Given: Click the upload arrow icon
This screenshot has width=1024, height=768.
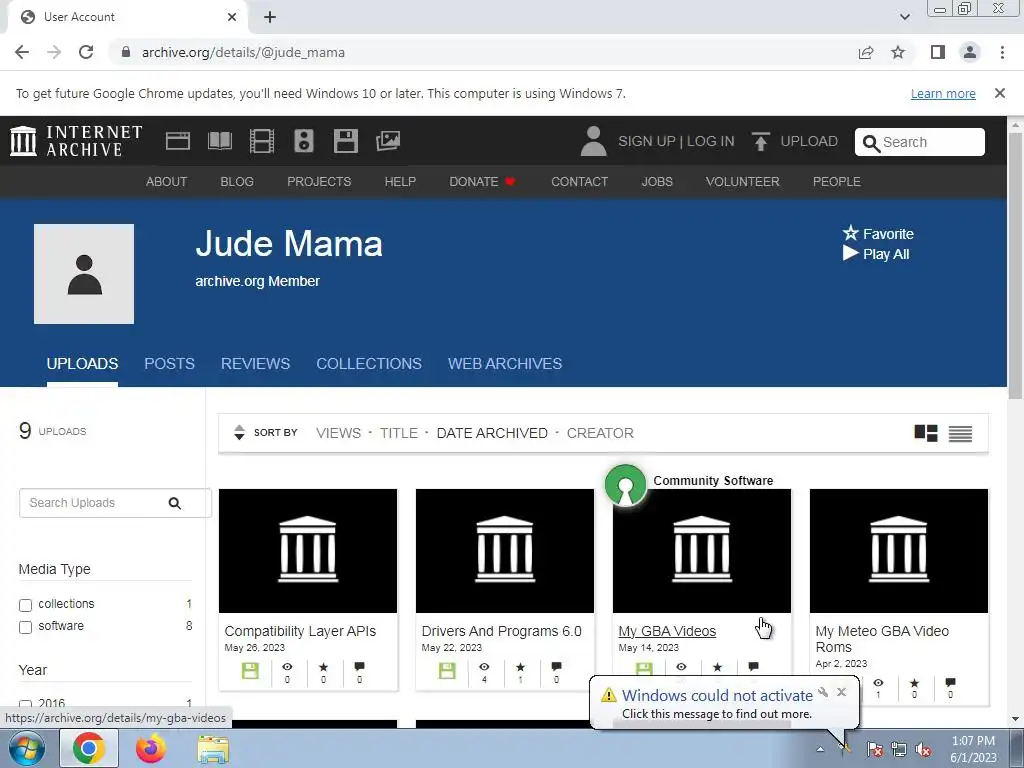Looking at the screenshot, I should (x=760, y=141).
